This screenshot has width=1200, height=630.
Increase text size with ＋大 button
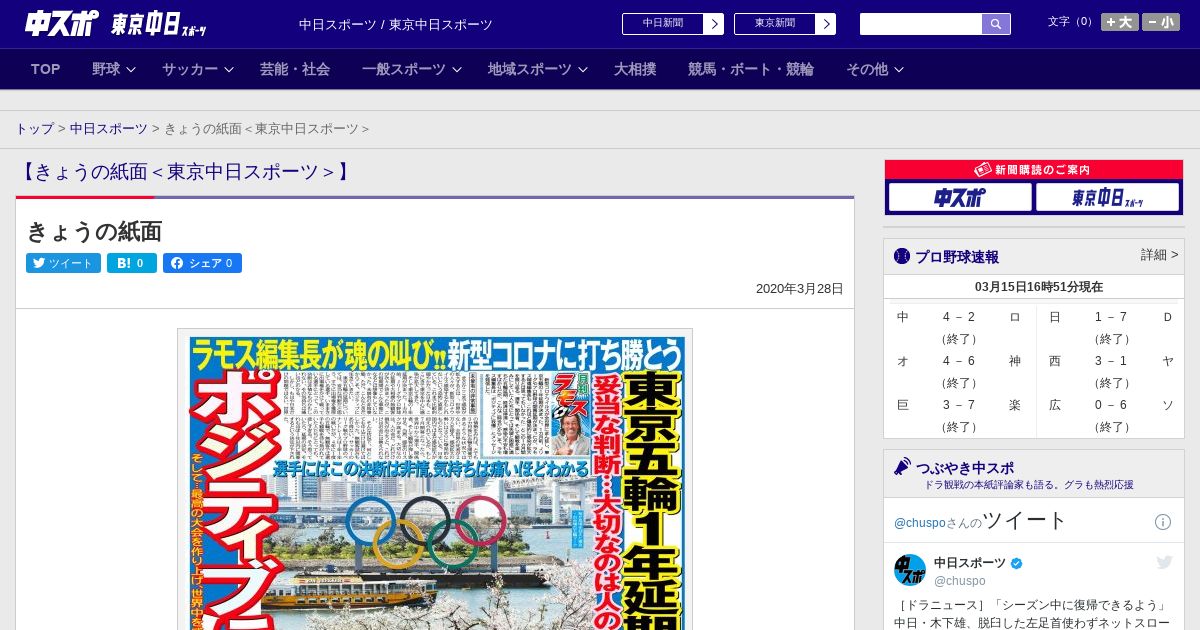[x=1120, y=22]
